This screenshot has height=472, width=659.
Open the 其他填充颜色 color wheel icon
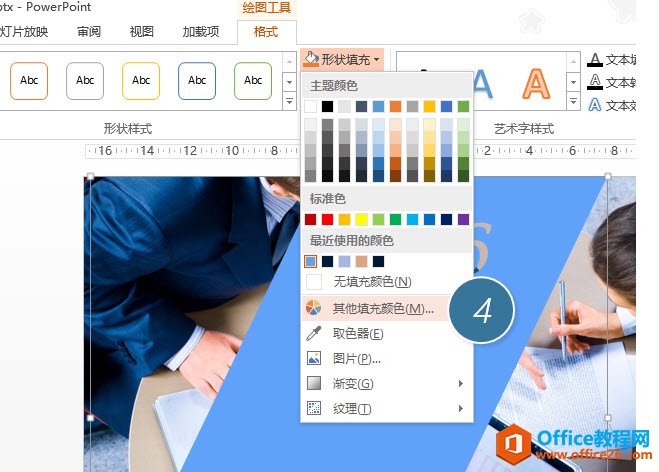pyautogui.click(x=314, y=308)
